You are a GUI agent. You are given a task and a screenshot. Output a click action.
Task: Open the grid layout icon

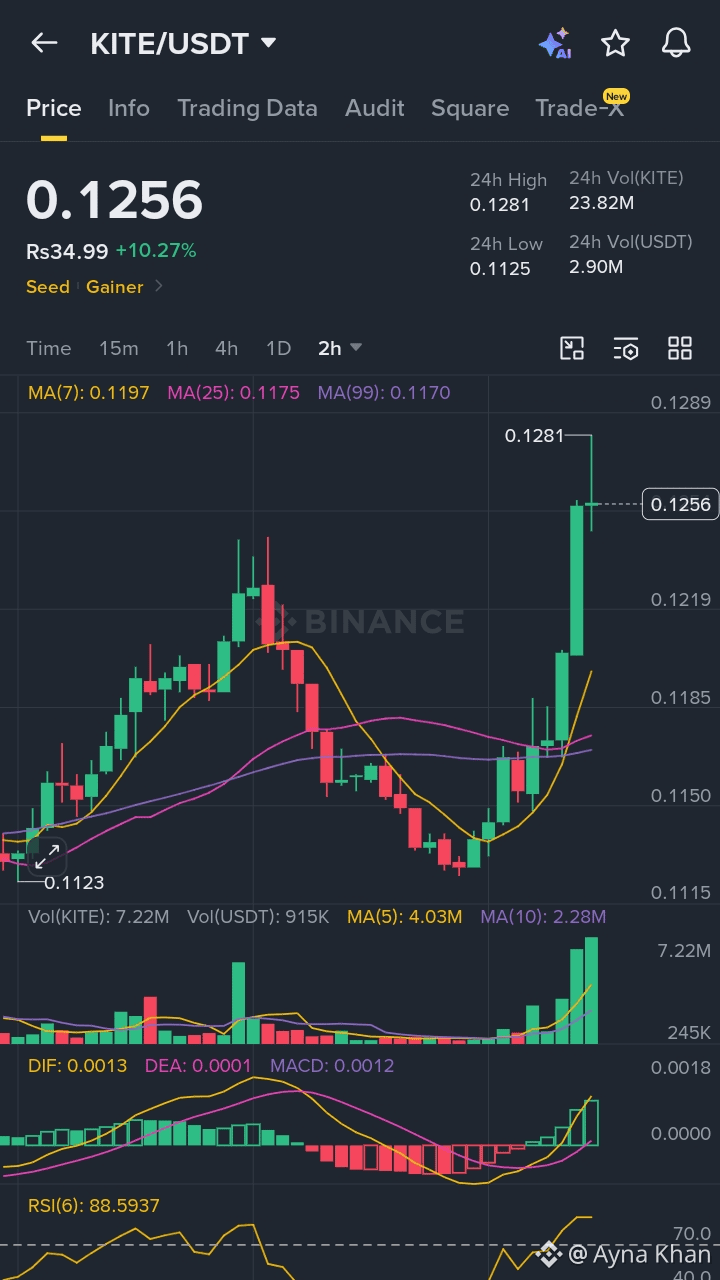[x=680, y=348]
